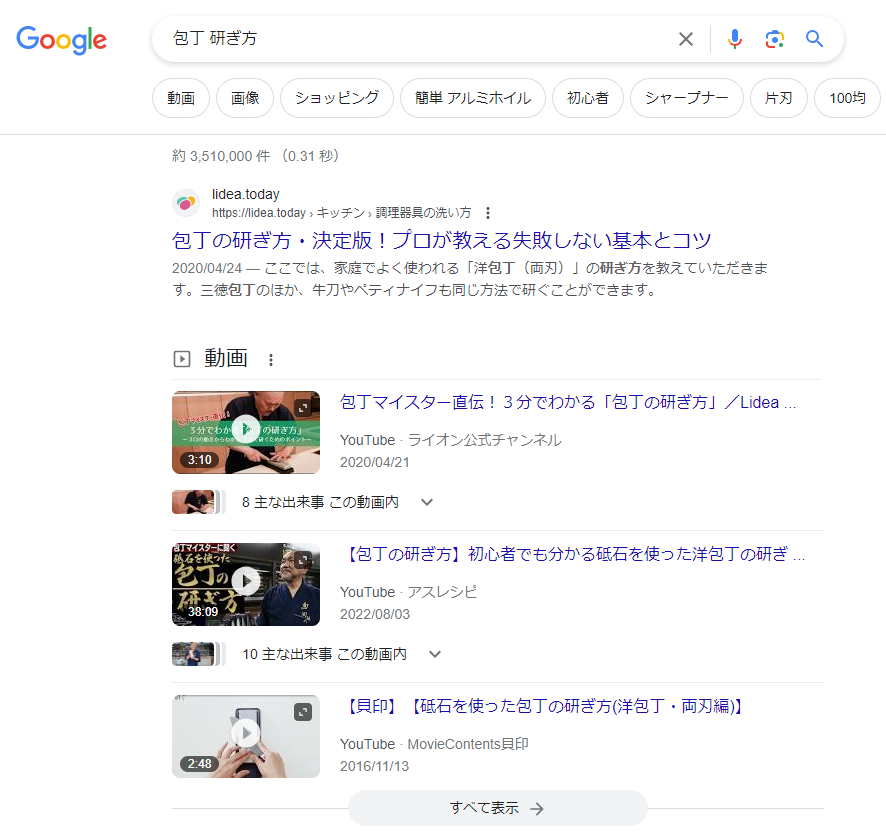Expand preview icon on the 2:48 thumbnail

point(303,712)
